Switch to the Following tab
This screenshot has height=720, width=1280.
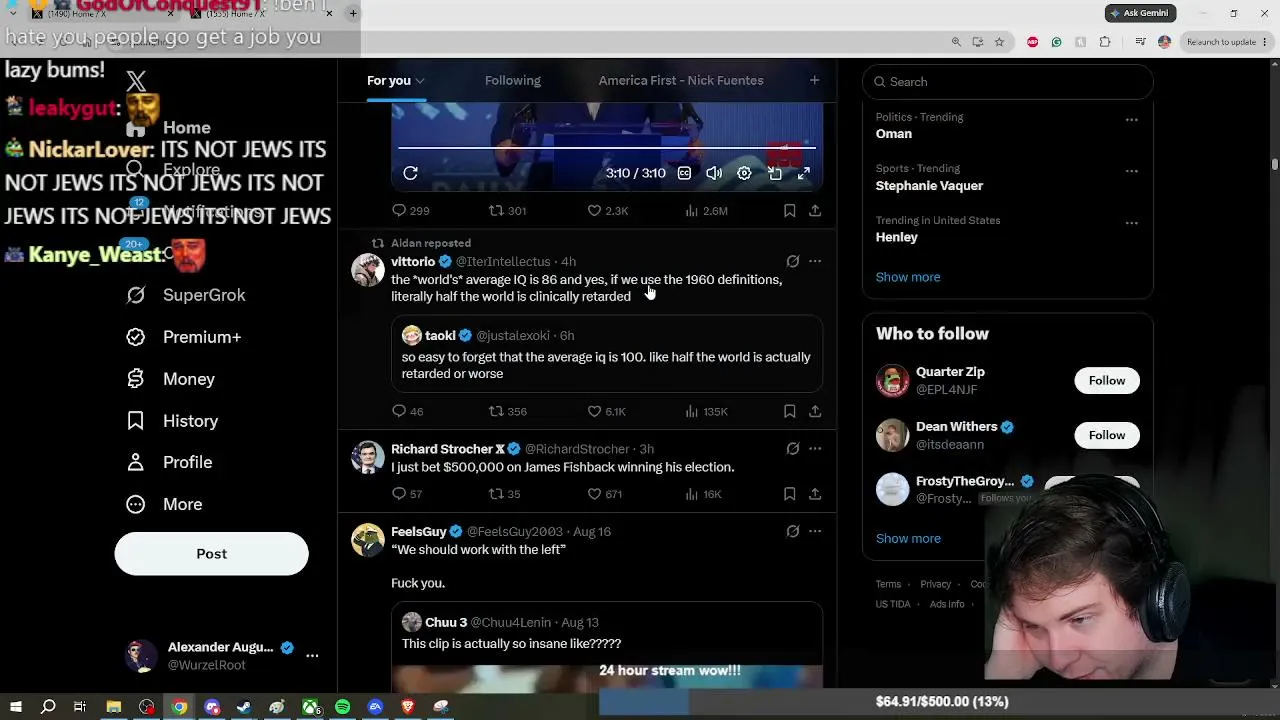513,80
